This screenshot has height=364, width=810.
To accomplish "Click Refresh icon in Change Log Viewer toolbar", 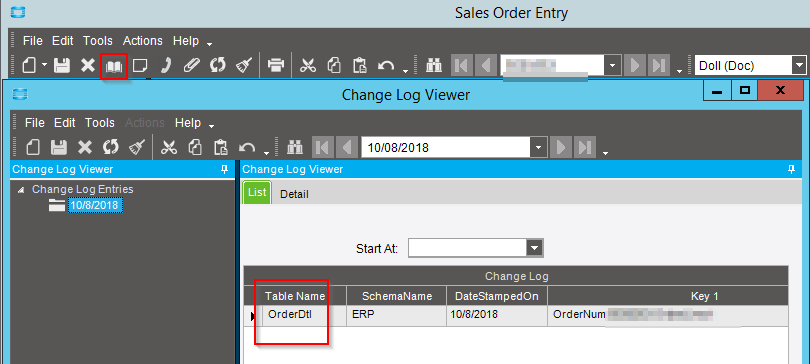I will tap(111, 148).
